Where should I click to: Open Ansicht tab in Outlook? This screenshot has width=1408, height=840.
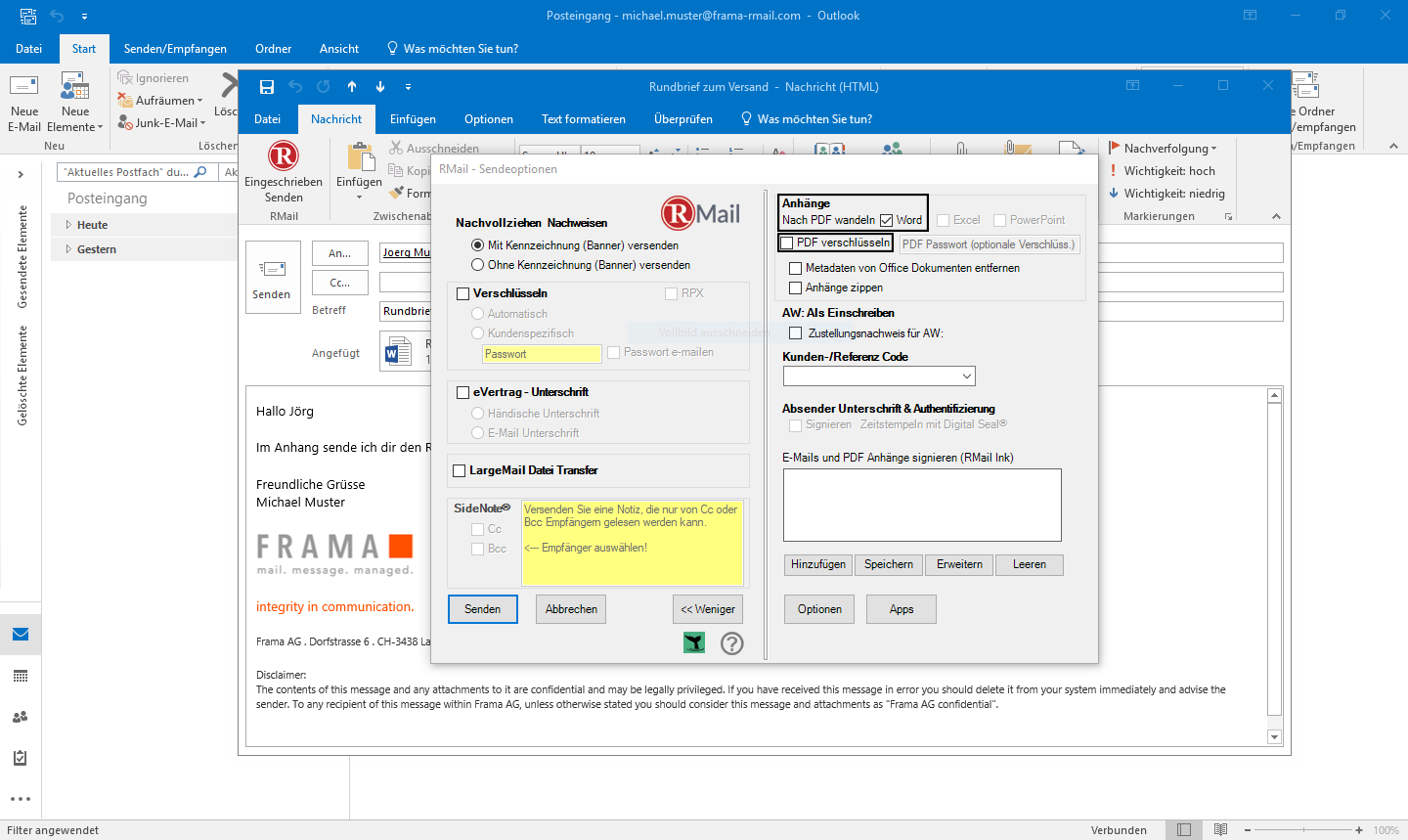tap(339, 49)
